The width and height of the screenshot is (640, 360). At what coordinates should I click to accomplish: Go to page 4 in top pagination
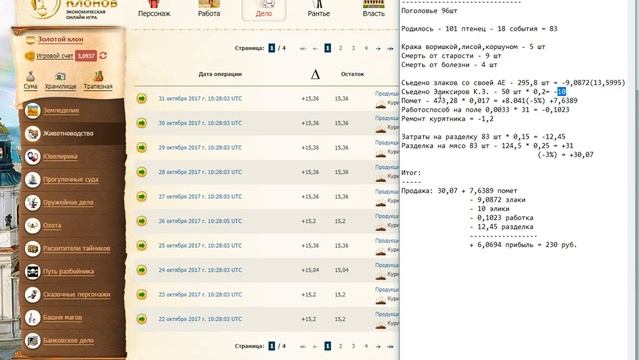(x=366, y=48)
